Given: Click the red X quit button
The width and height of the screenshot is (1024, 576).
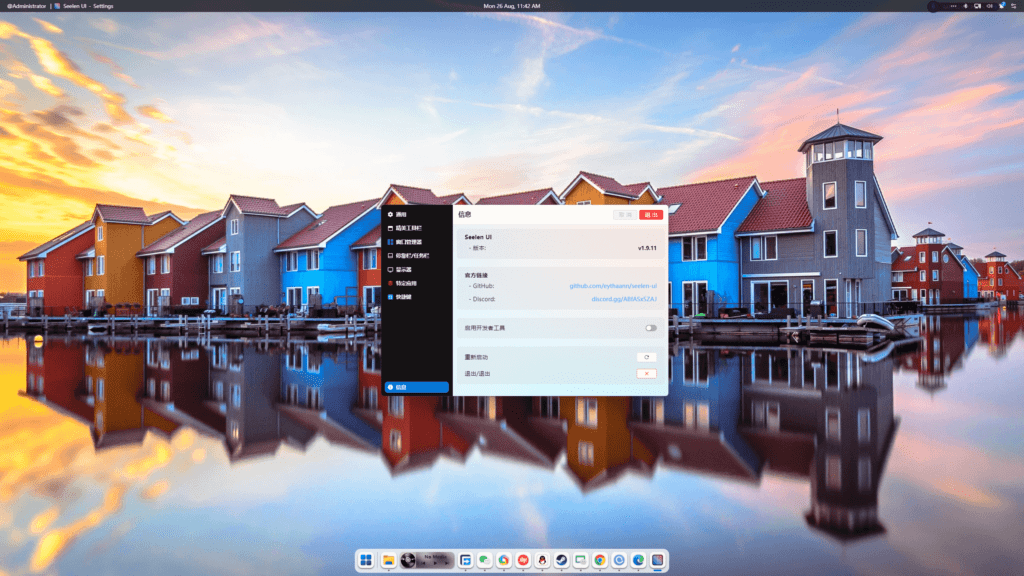Looking at the screenshot, I should click(646, 373).
